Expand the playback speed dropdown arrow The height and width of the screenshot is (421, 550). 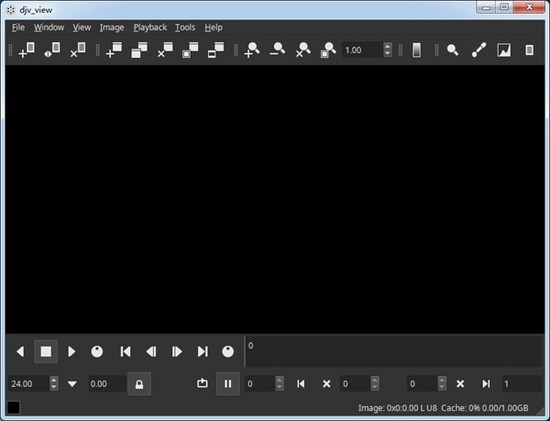72,384
